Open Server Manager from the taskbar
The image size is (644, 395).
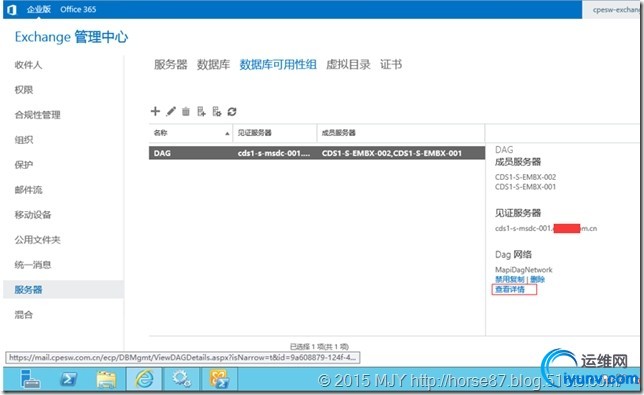point(30,379)
